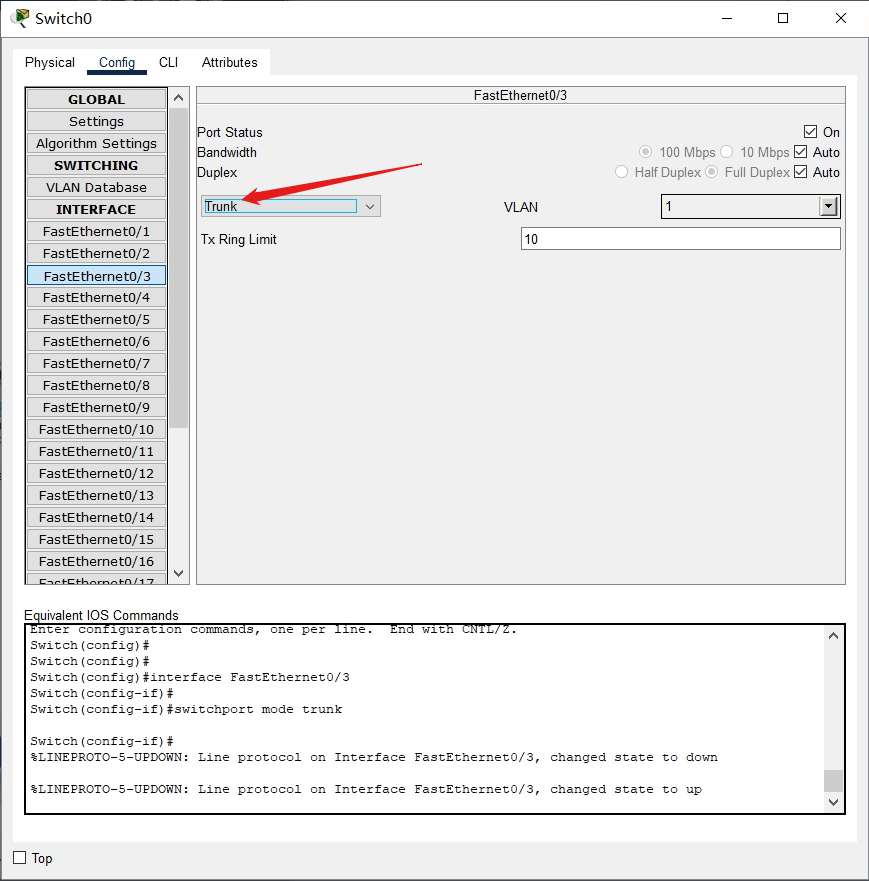This screenshot has height=881, width=869.
Task: Click the SWITCHING section header
Action: point(97,165)
